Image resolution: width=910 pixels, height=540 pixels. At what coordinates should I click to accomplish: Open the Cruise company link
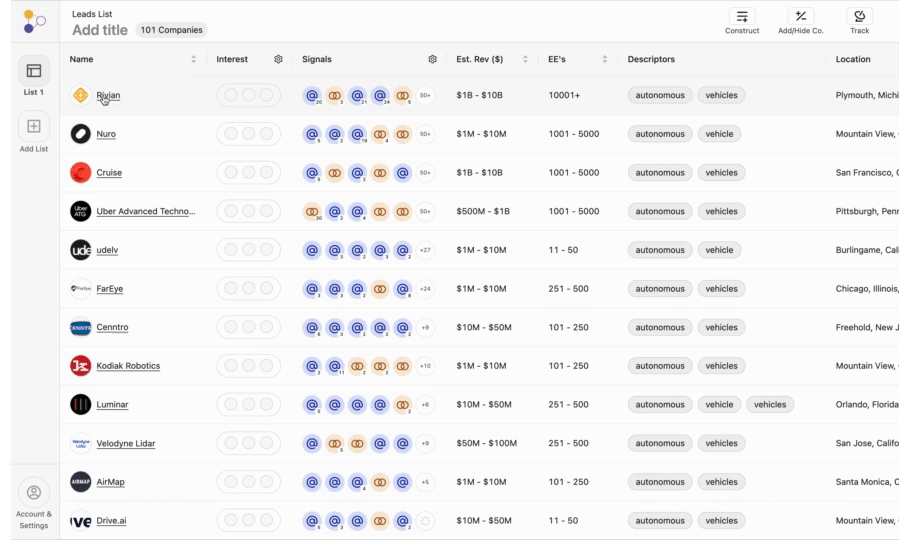109,172
